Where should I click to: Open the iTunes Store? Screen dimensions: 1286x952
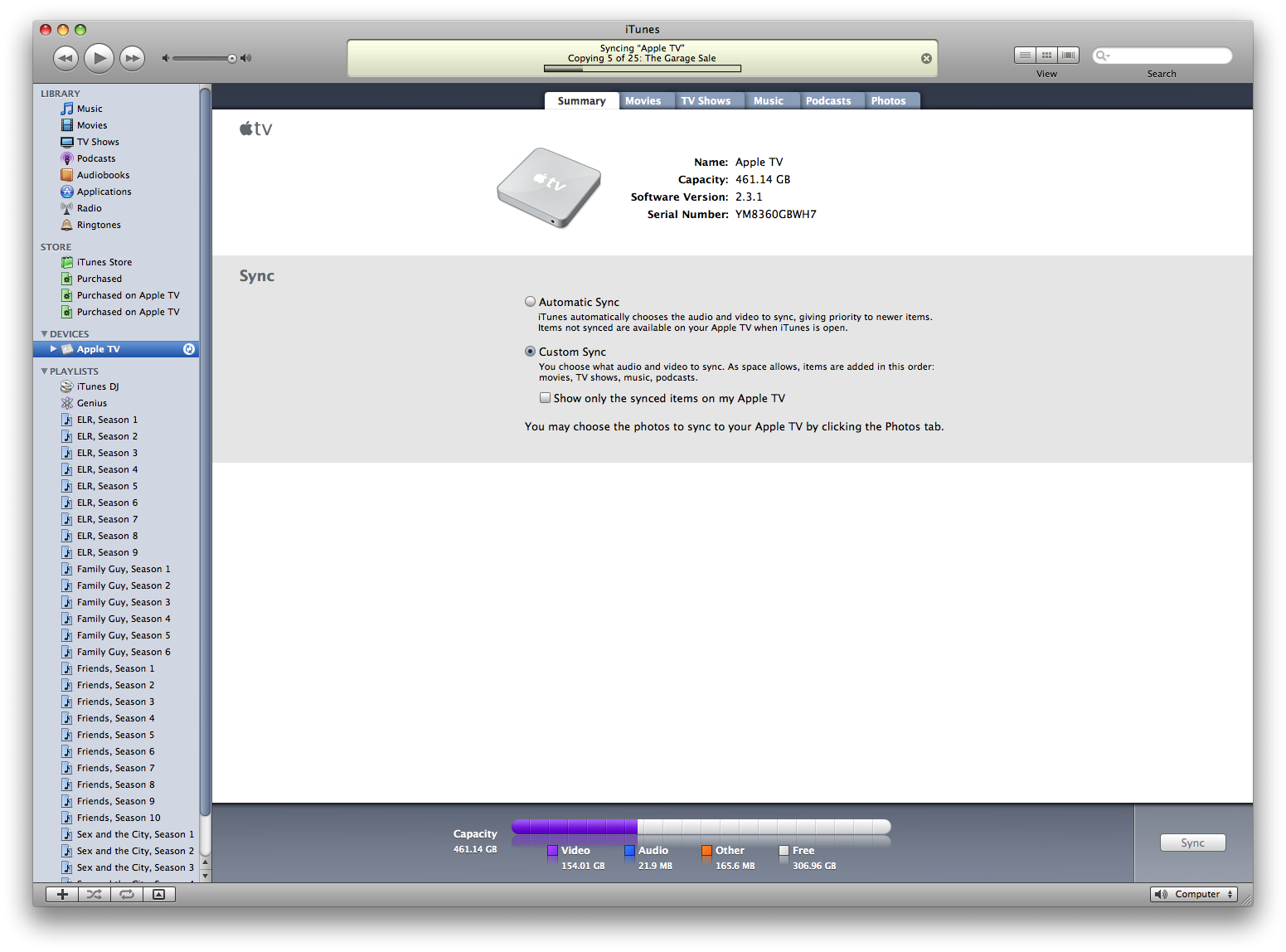coord(116,262)
